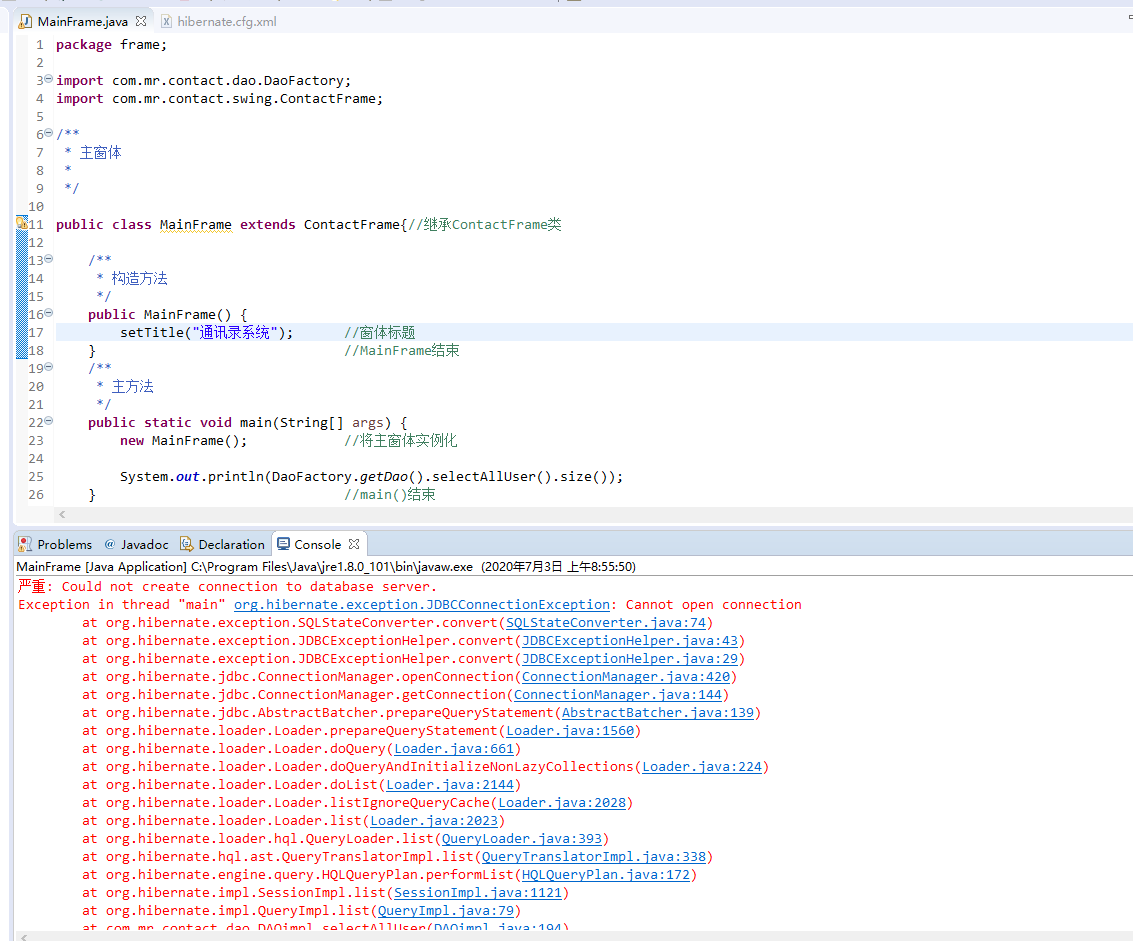Screen dimensions: 1133x941
Task: Fold the constructor comment at line 13
Action: click(x=48, y=258)
